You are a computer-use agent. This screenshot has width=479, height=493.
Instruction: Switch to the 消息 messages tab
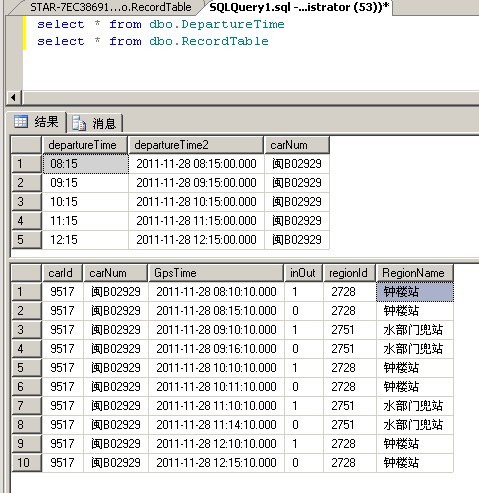click(95, 123)
